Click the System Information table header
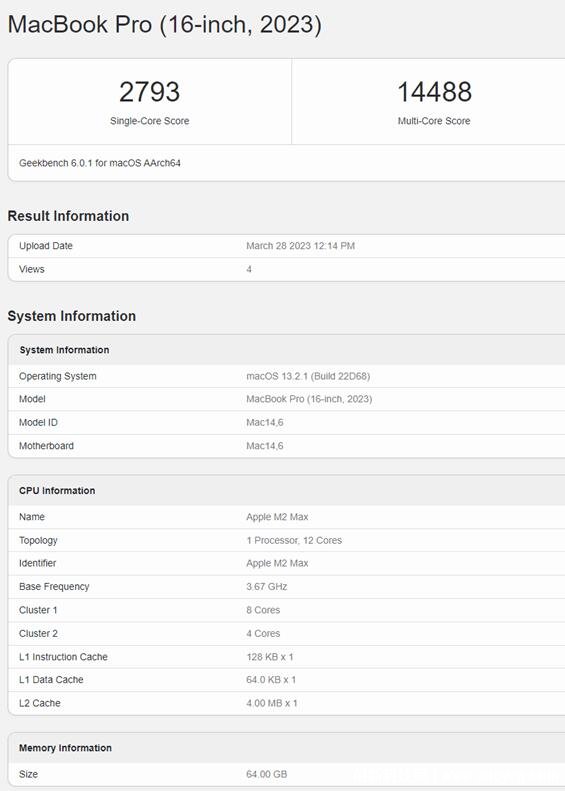Viewport: 565px width, 791px height. coord(64,350)
